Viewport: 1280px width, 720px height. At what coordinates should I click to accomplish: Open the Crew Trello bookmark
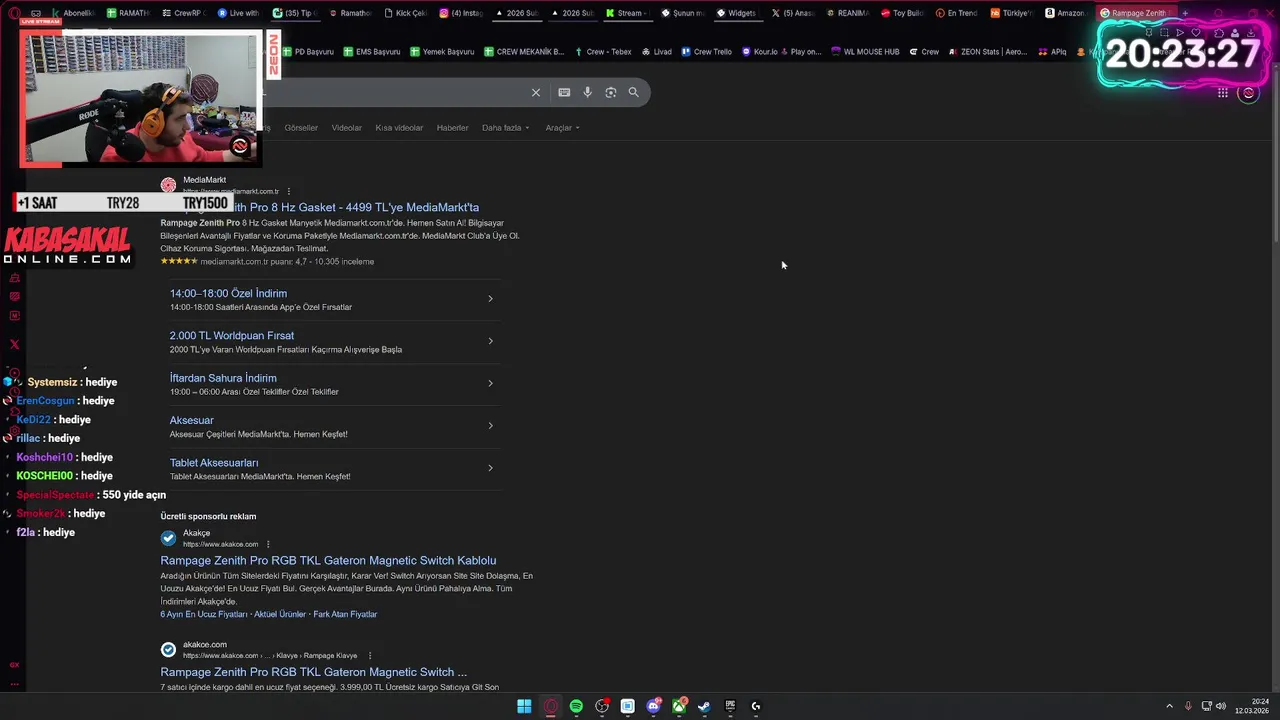click(706, 52)
